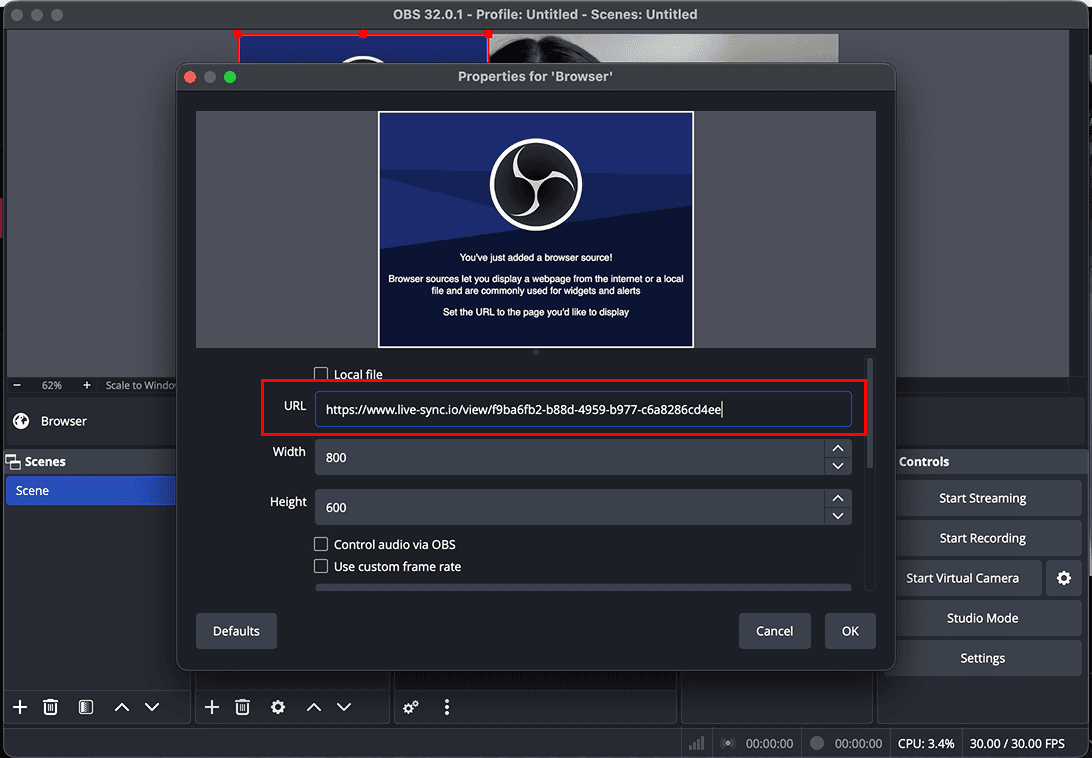Screen dimensions: 1092x758
Task: Zoom in preview with plus icon
Action: [87, 385]
